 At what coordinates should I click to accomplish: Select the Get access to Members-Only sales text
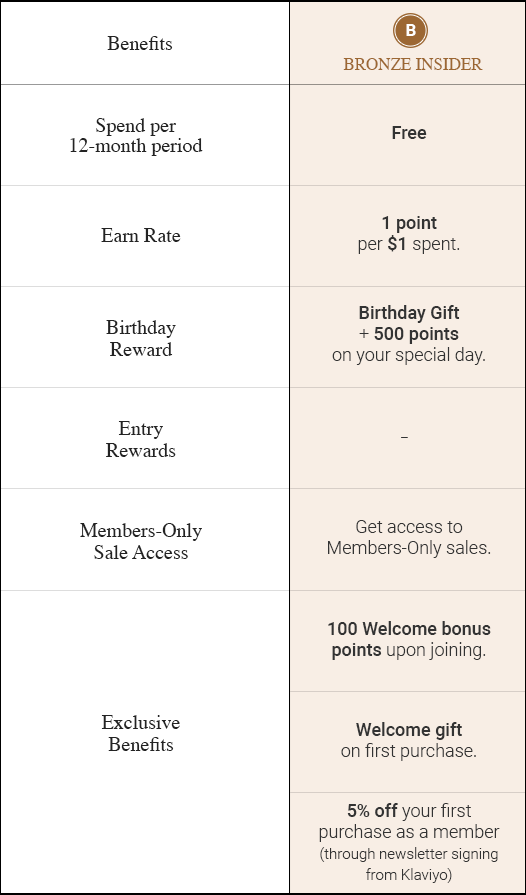click(408, 537)
